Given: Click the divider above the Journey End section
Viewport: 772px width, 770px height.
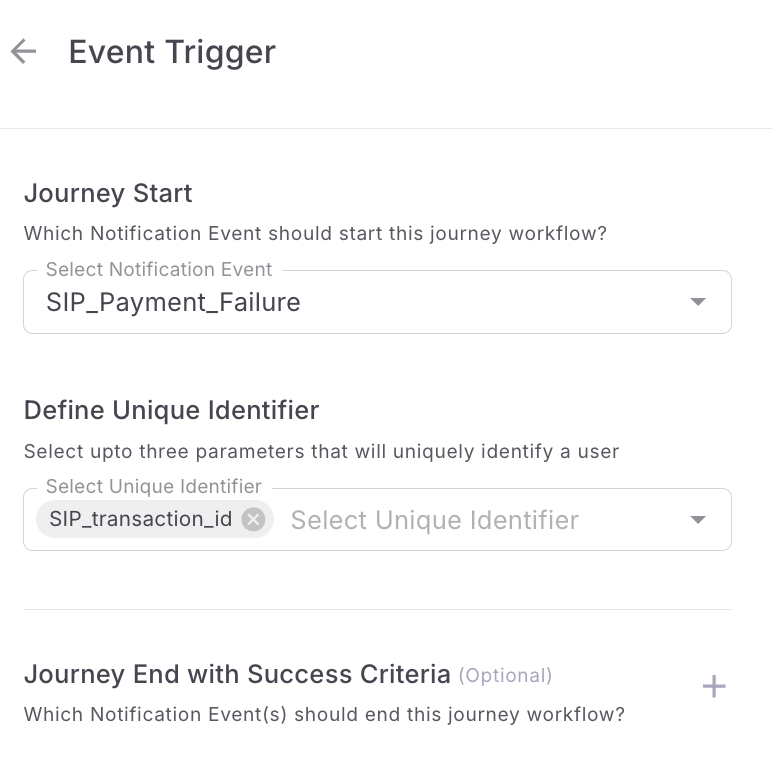Looking at the screenshot, I should point(377,610).
